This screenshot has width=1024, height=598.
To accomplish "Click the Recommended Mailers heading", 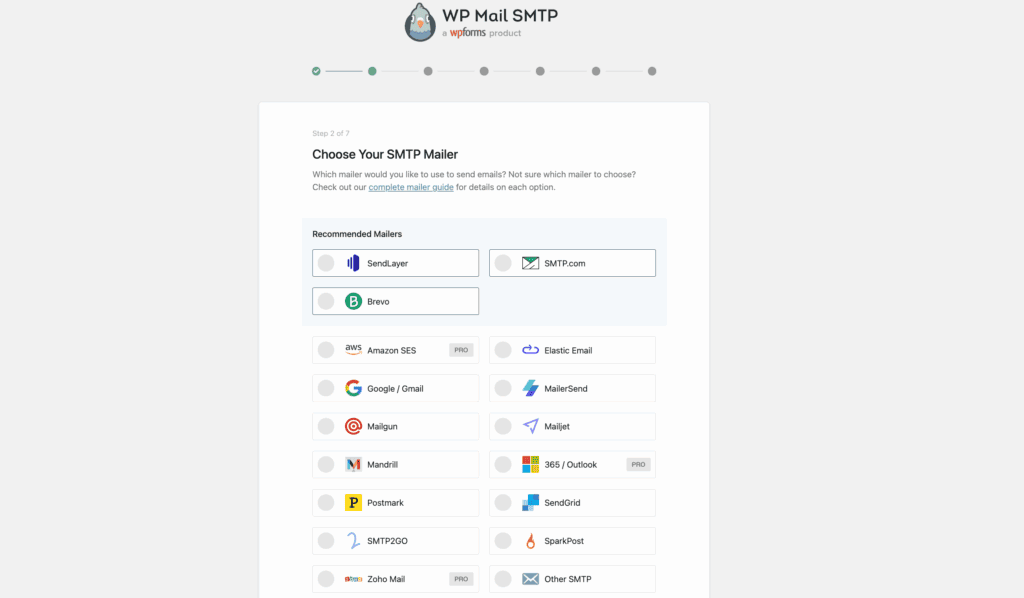I will click(x=357, y=234).
